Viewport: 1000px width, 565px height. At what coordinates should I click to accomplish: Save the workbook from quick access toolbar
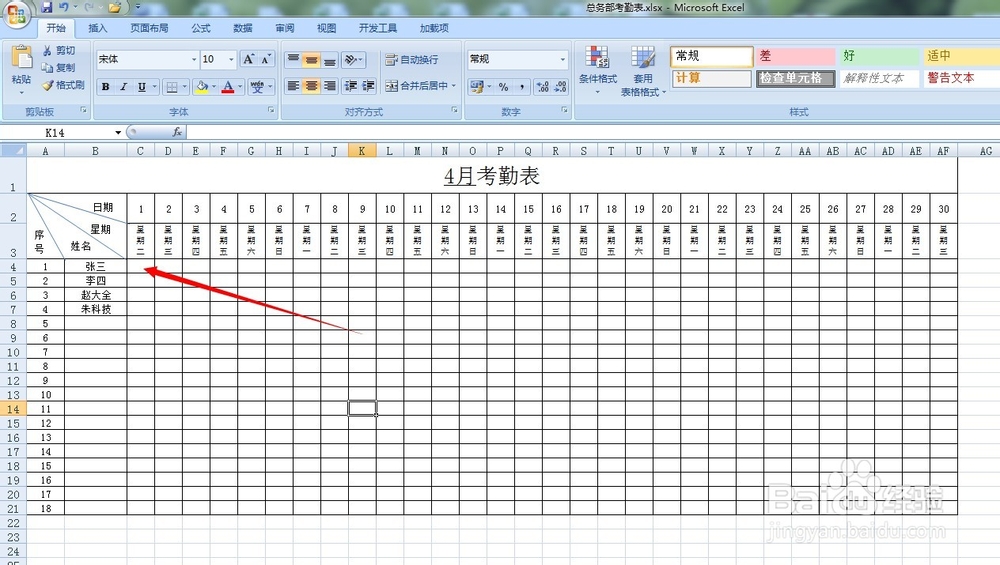(47, 8)
